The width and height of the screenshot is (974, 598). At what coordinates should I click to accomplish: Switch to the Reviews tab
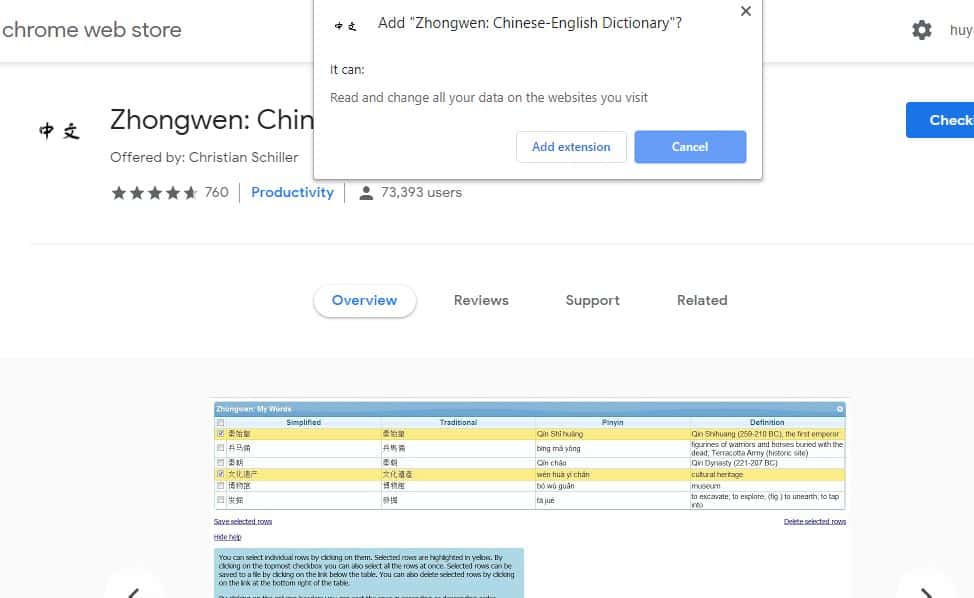(481, 301)
